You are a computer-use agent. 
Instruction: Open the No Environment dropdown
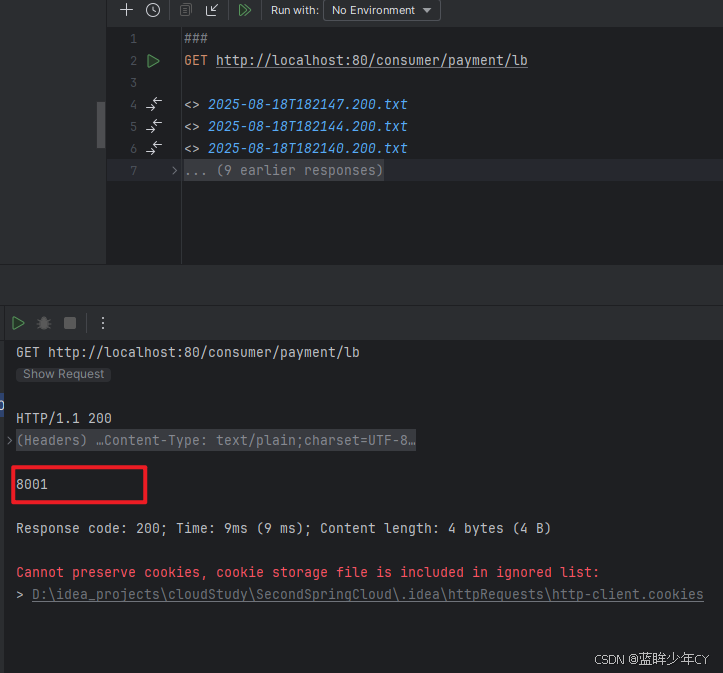382,10
